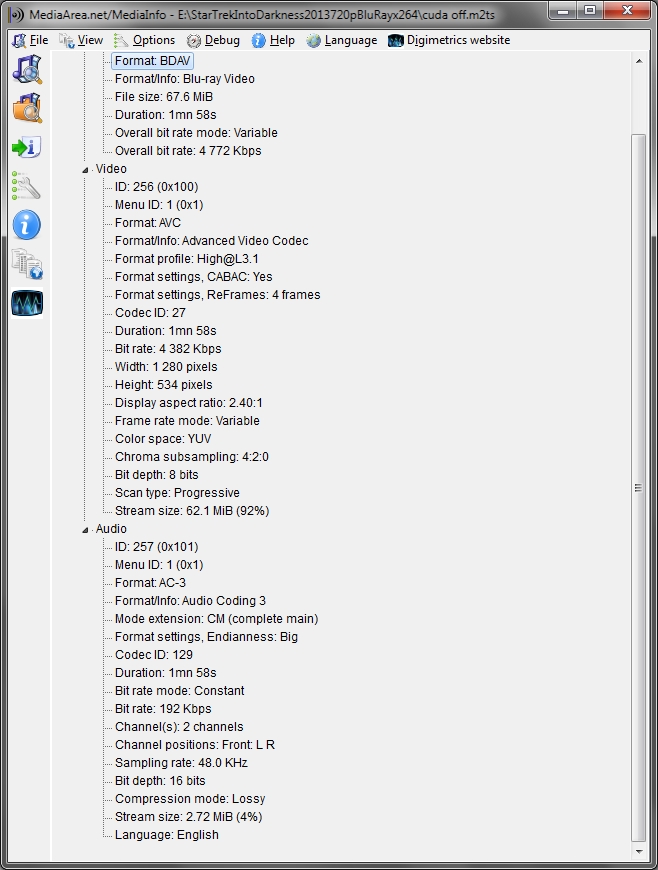Select 'Bit rate mode: Constant' row
658x870 pixels.
(179, 691)
